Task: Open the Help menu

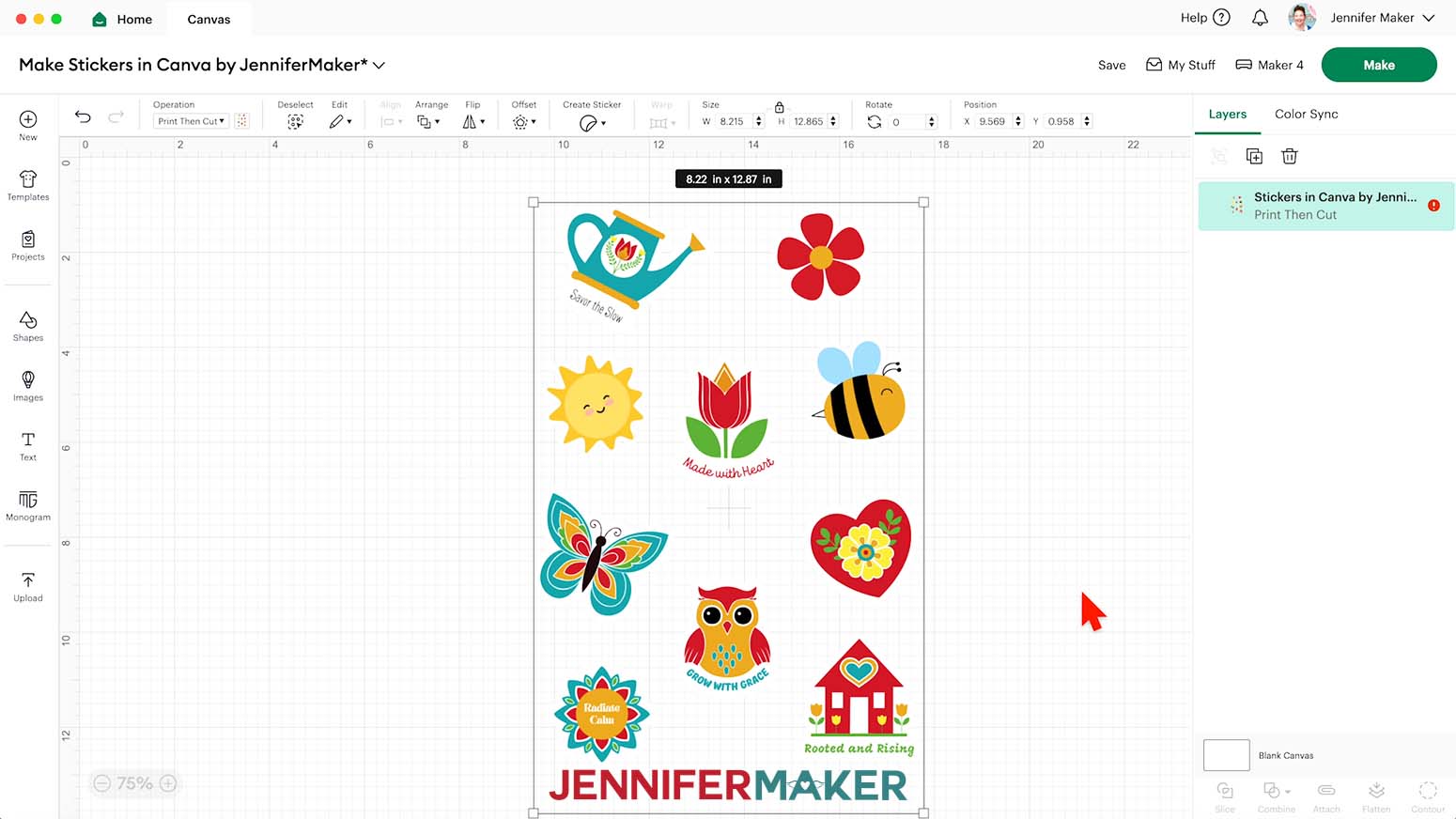Action: point(1205,18)
